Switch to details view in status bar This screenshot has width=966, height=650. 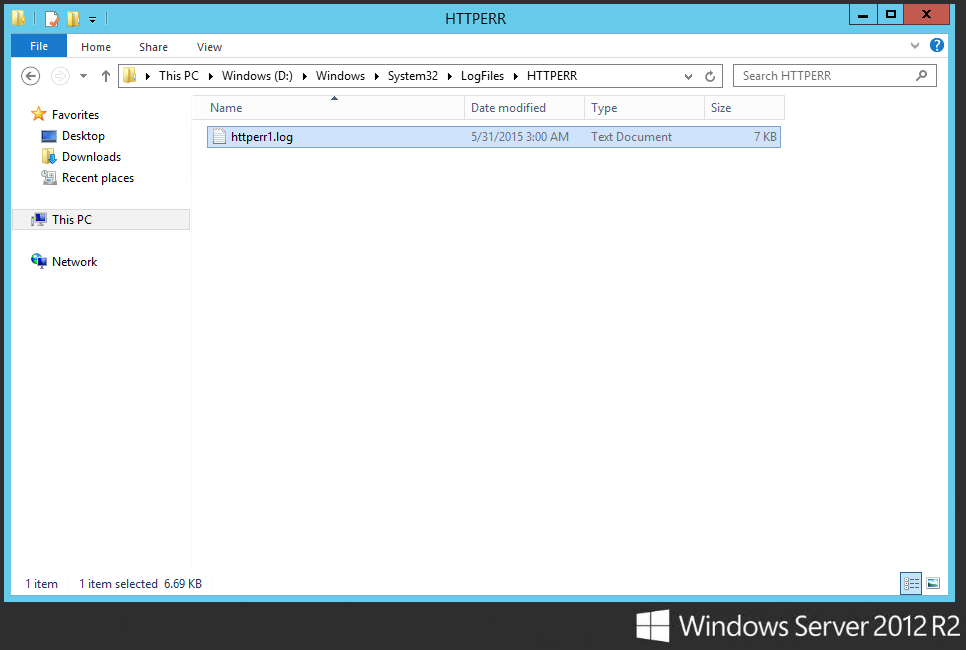tap(911, 583)
